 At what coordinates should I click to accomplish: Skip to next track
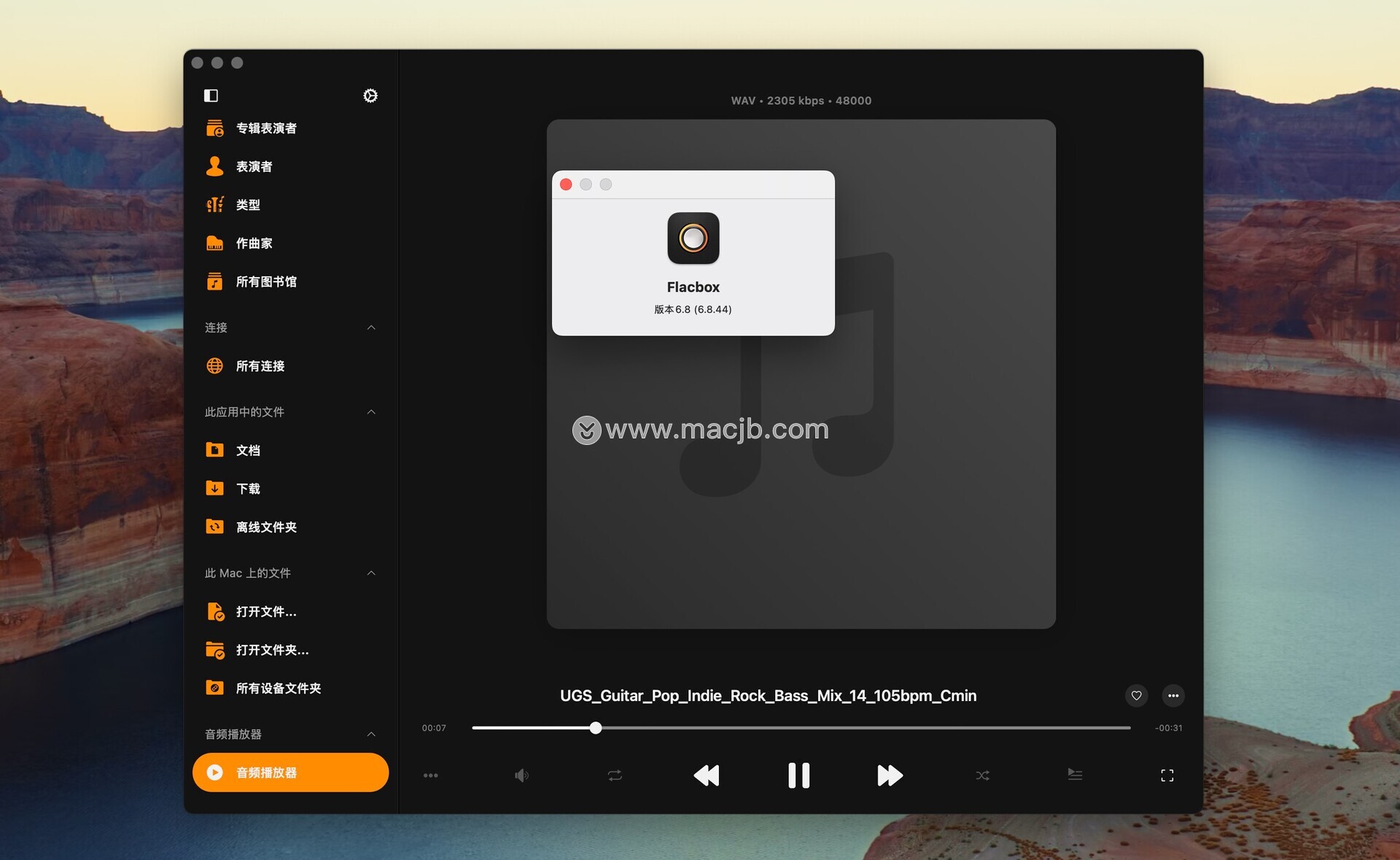[x=890, y=775]
